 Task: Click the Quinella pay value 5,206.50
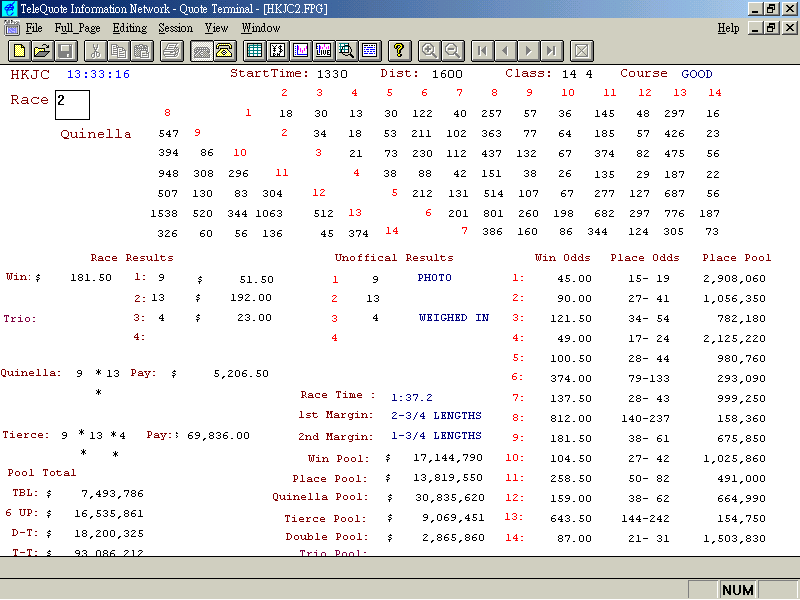coord(241,374)
